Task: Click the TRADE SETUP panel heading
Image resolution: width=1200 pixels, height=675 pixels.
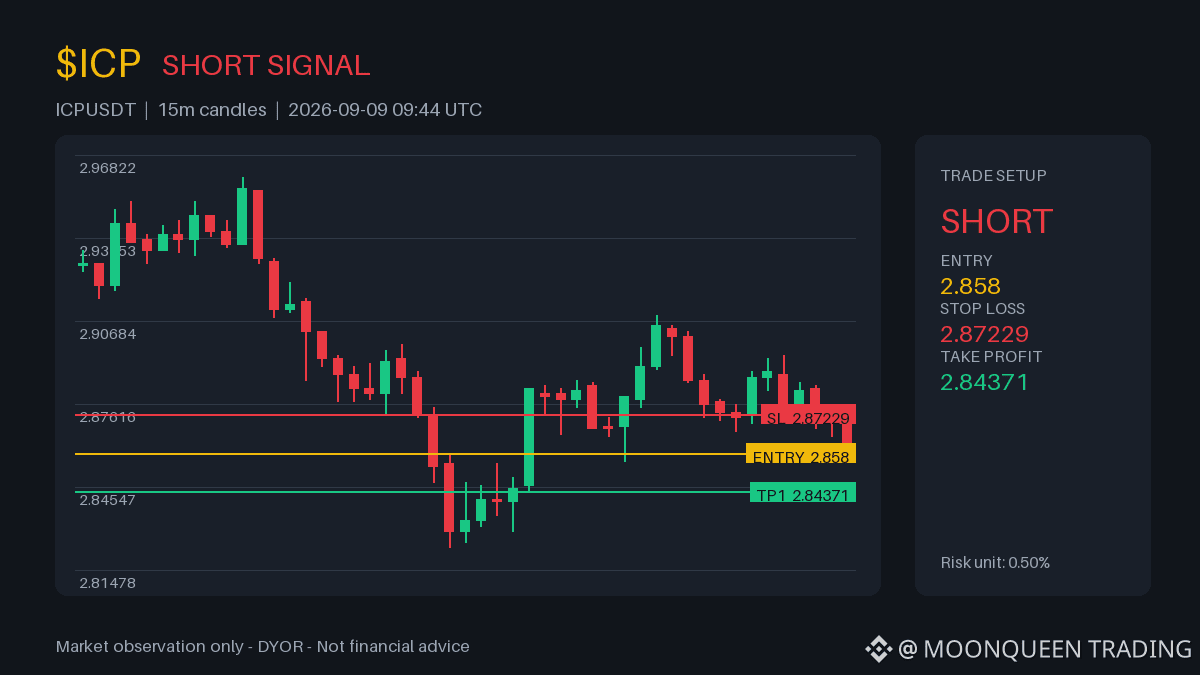Action: click(x=994, y=176)
